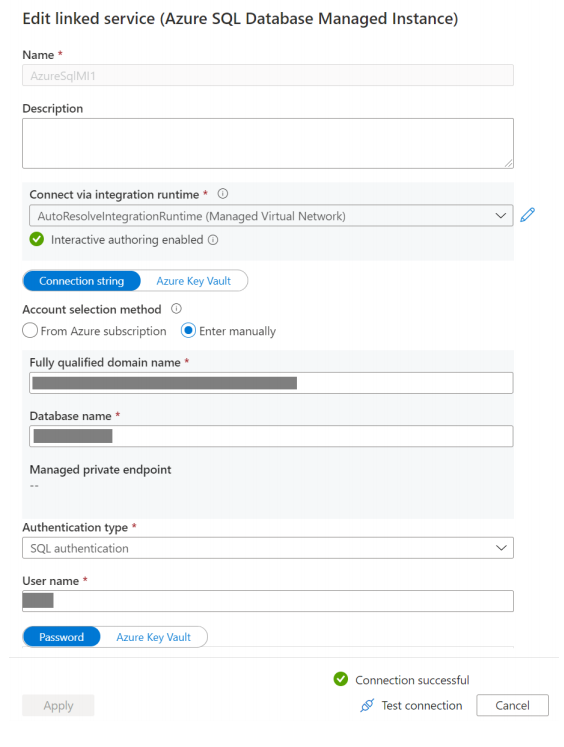Choose Azure Key Vault for password
This screenshot has height=747, width=564.
click(153, 637)
